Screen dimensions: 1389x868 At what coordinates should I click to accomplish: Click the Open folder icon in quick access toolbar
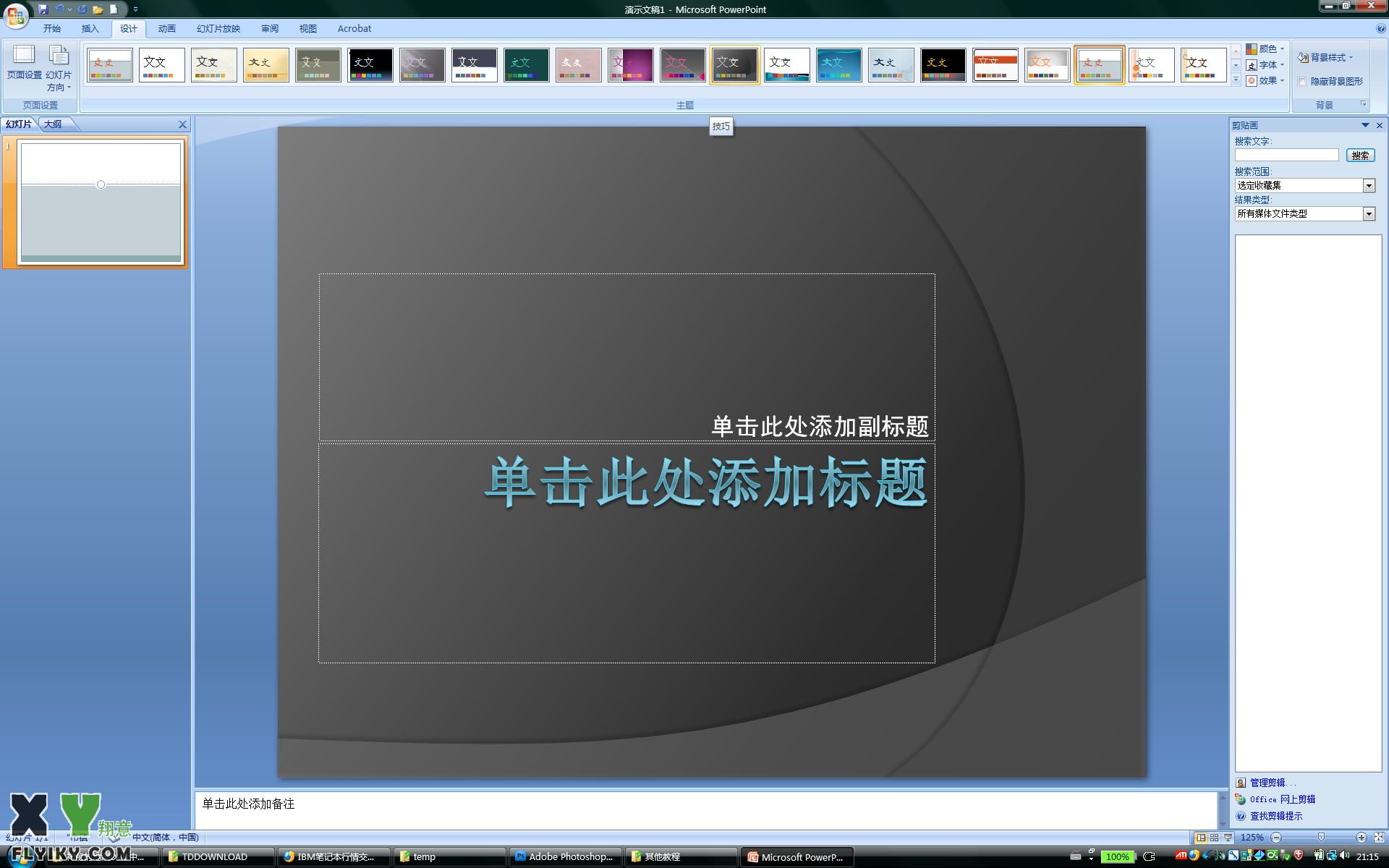pos(98,9)
